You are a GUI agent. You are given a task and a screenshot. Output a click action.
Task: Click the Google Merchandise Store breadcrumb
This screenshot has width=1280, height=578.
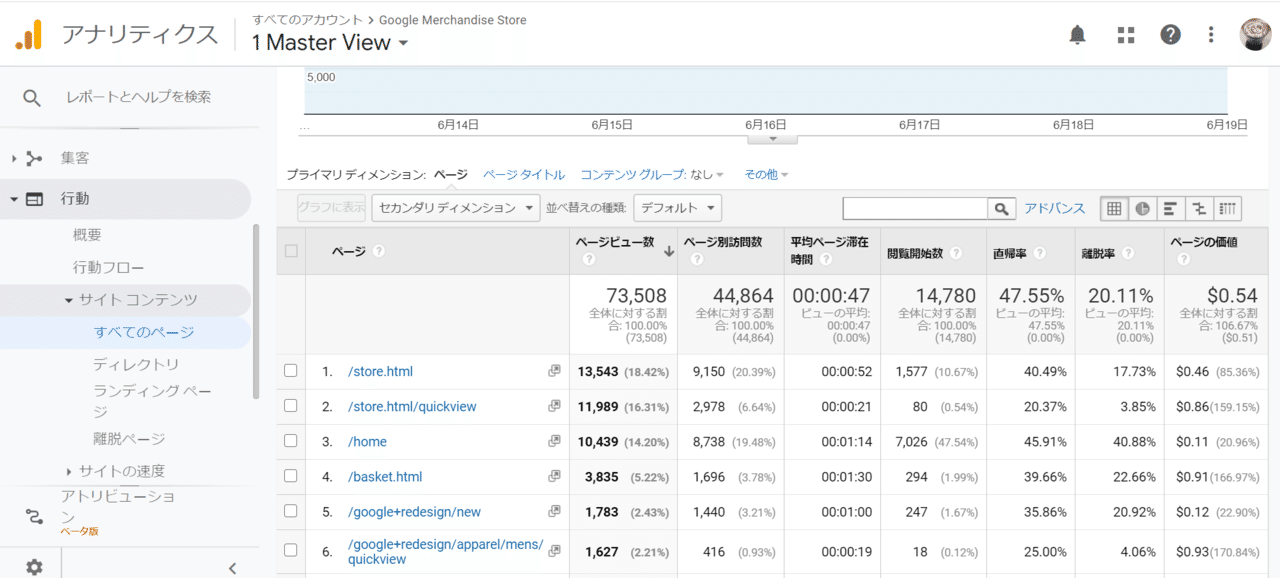click(453, 20)
